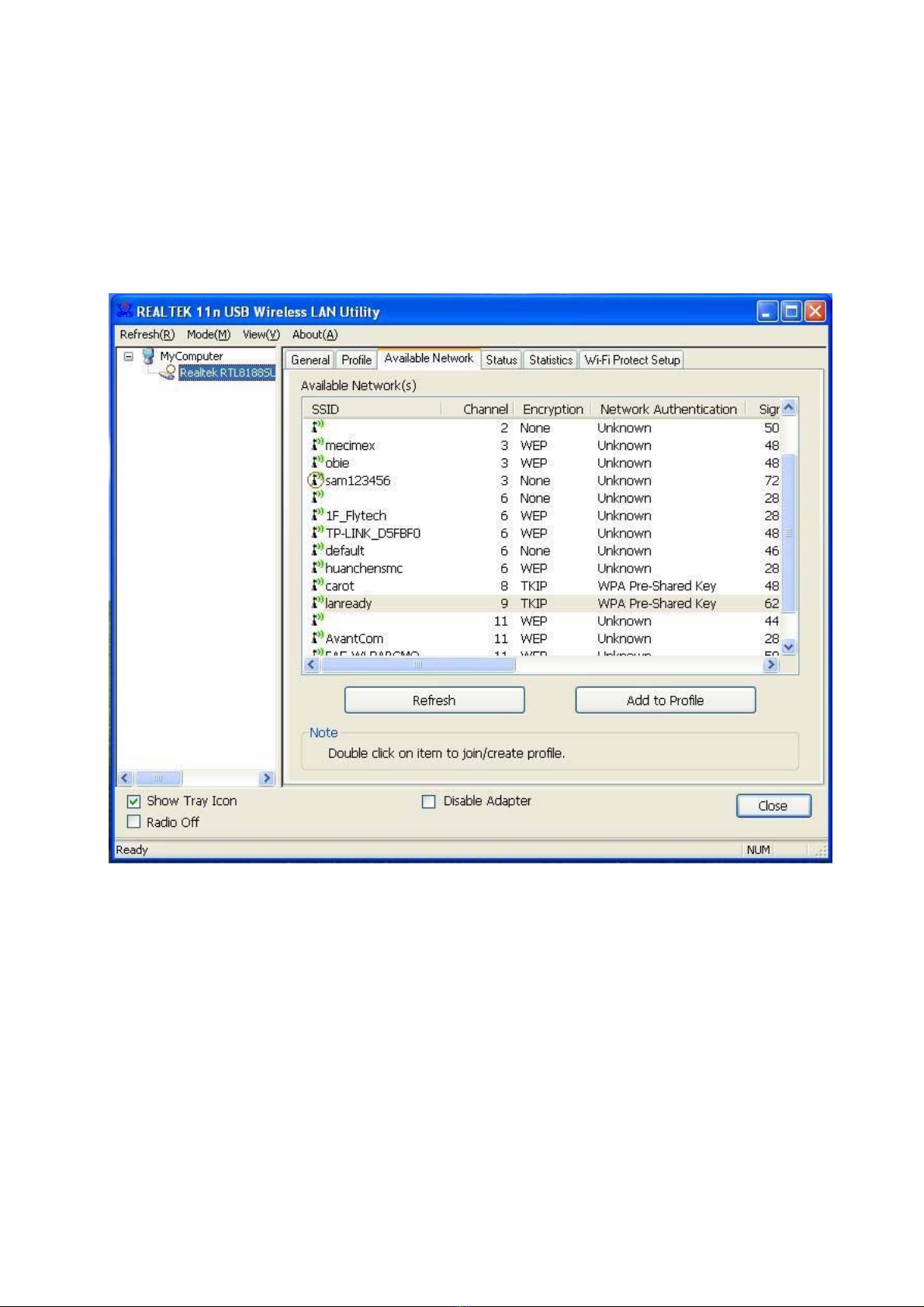Collapse the MyComputer tree node
This screenshot has width=924, height=1307.
tap(129, 357)
